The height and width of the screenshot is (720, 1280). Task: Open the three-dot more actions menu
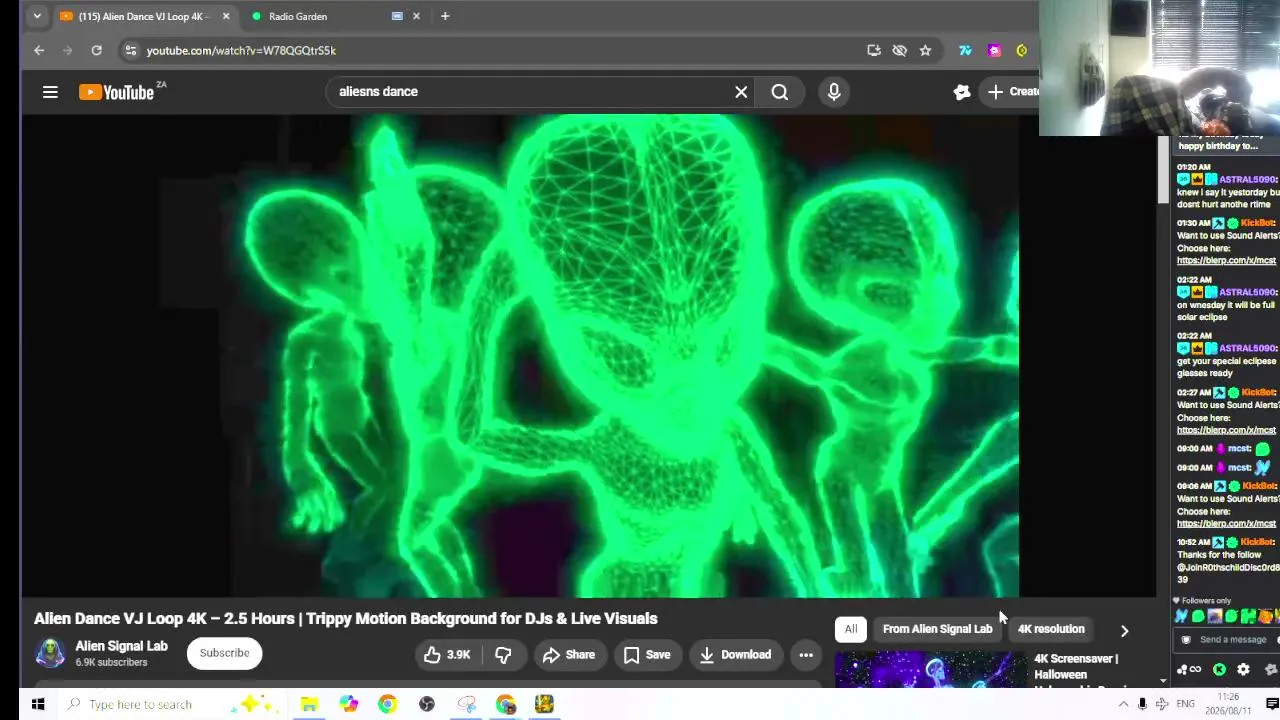806,655
